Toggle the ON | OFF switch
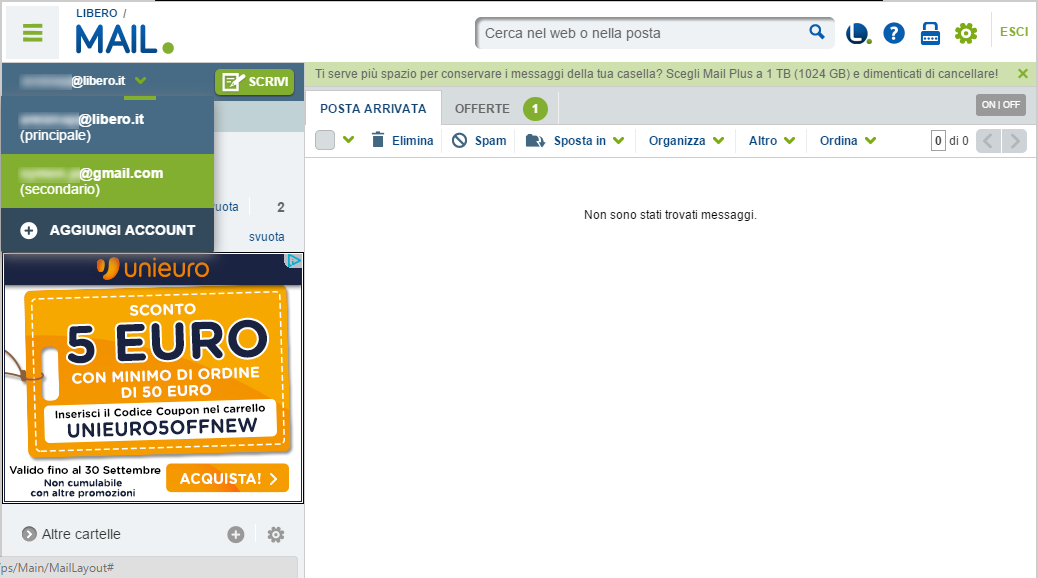 [1001, 105]
